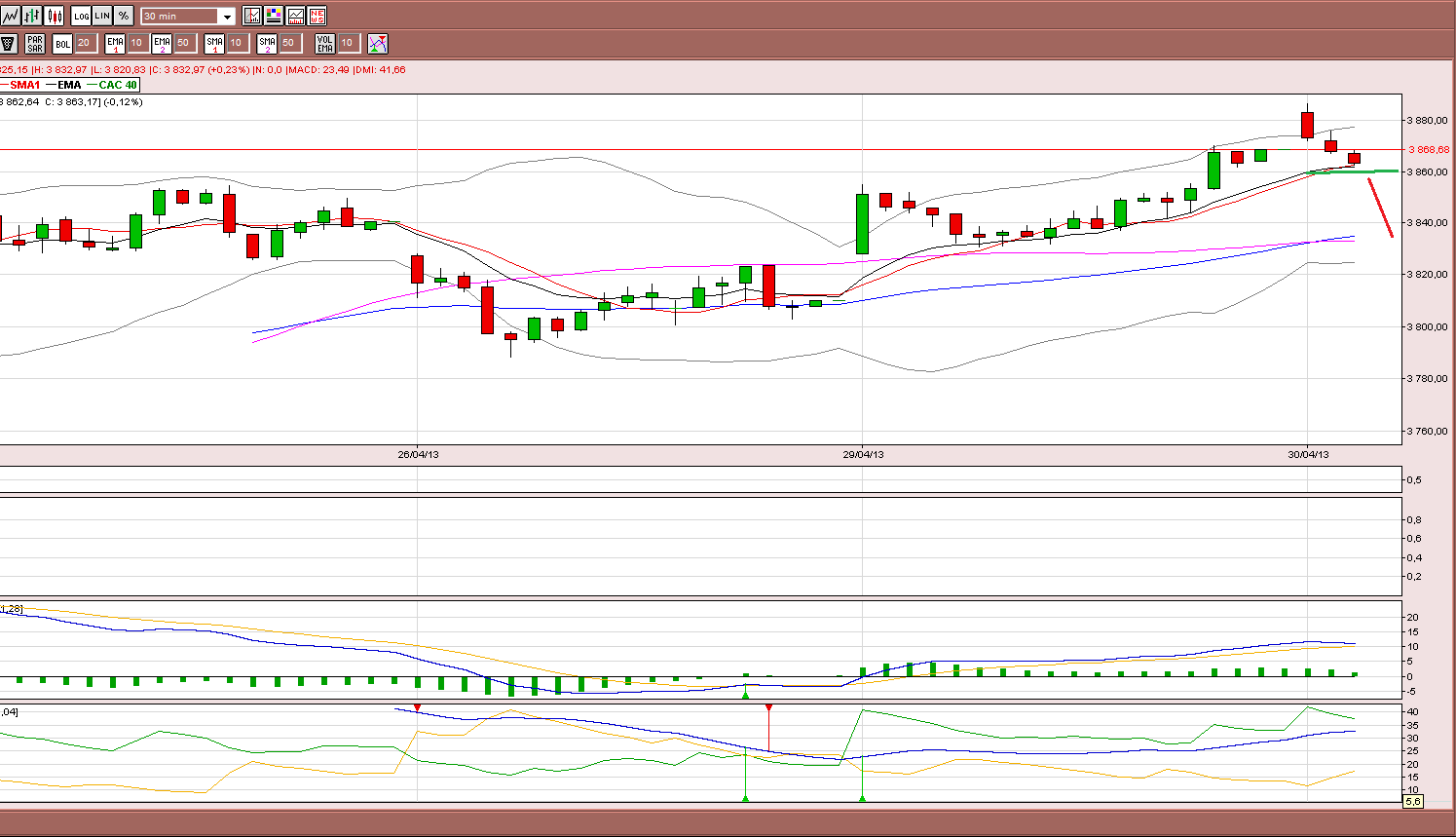Click the 3 800,00 price axis label

pyautogui.click(x=1428, y=326)
